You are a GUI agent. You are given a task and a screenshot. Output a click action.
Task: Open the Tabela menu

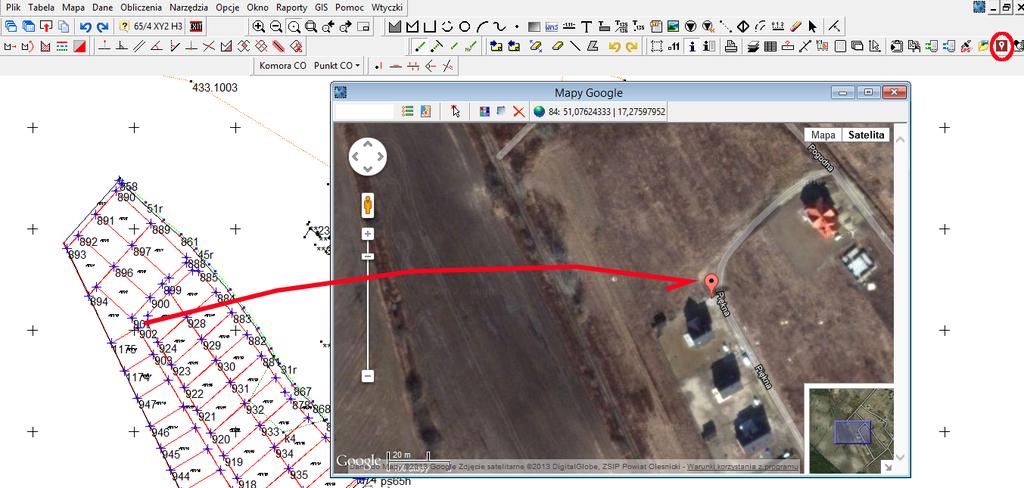[42, 8]
